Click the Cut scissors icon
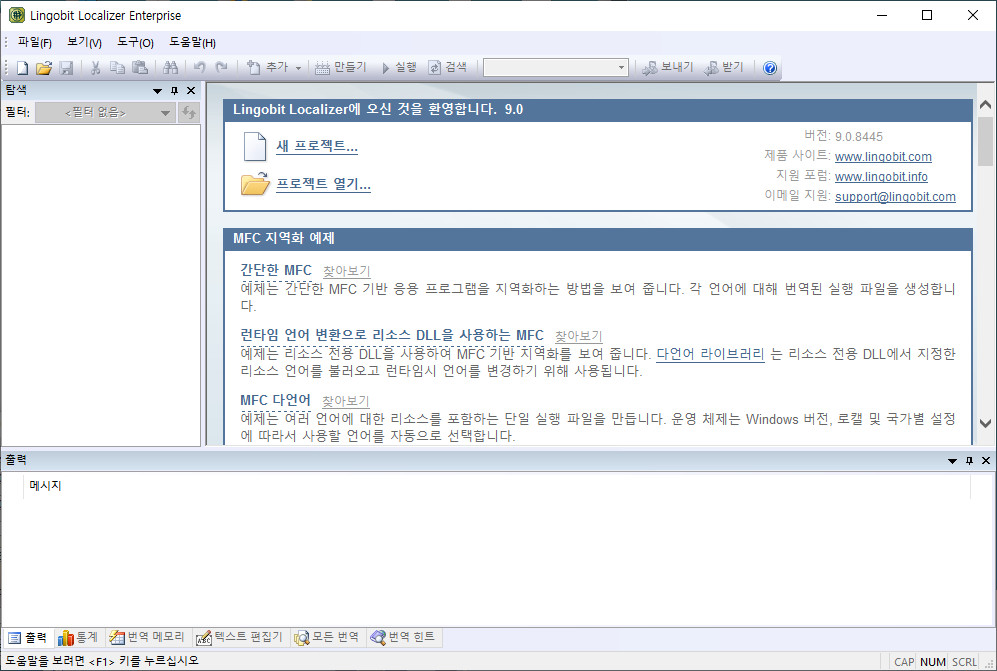Image resolution: width=997 pixels, height=671 pixels. click(x=95, y=67)
